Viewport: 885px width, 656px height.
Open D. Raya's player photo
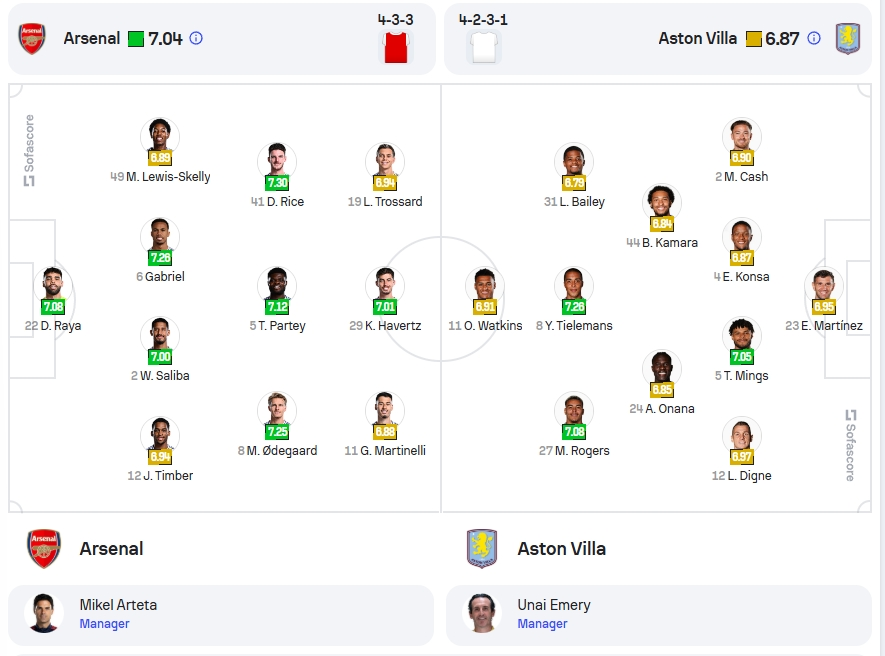pyautogui.click(x=52, y=285)
